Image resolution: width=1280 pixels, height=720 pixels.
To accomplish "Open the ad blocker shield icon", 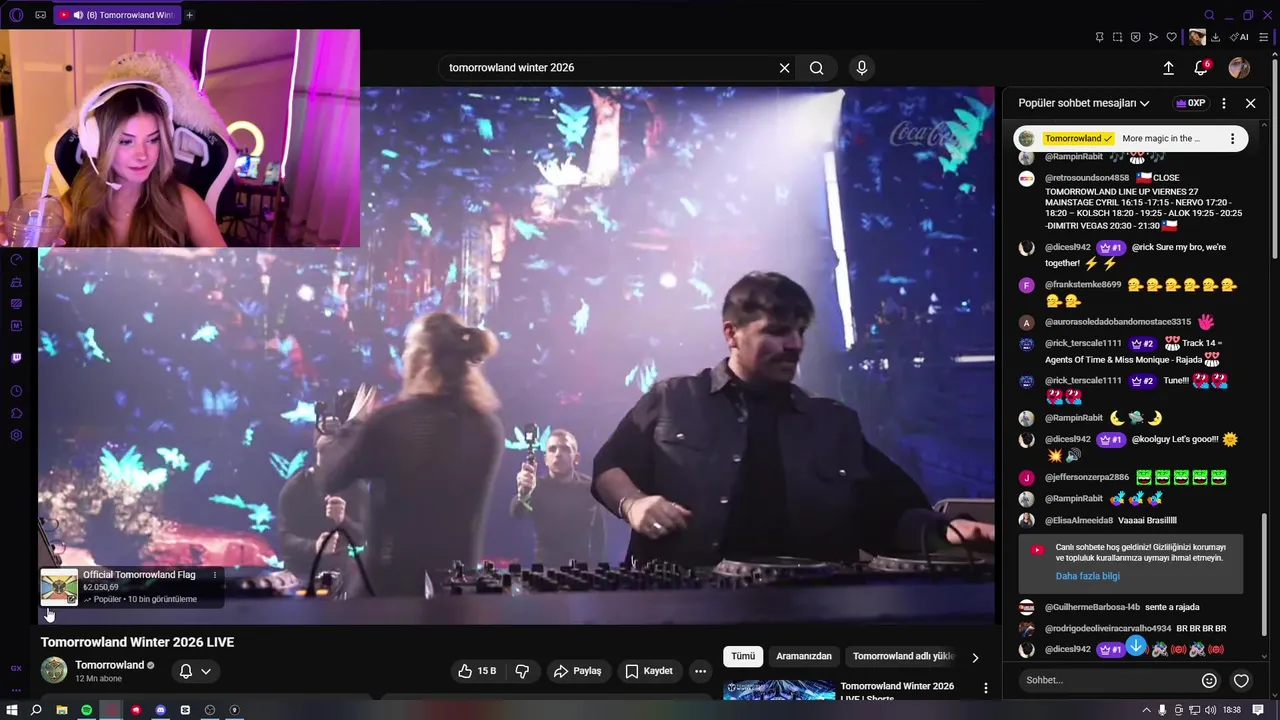I will coord(1135,37).
